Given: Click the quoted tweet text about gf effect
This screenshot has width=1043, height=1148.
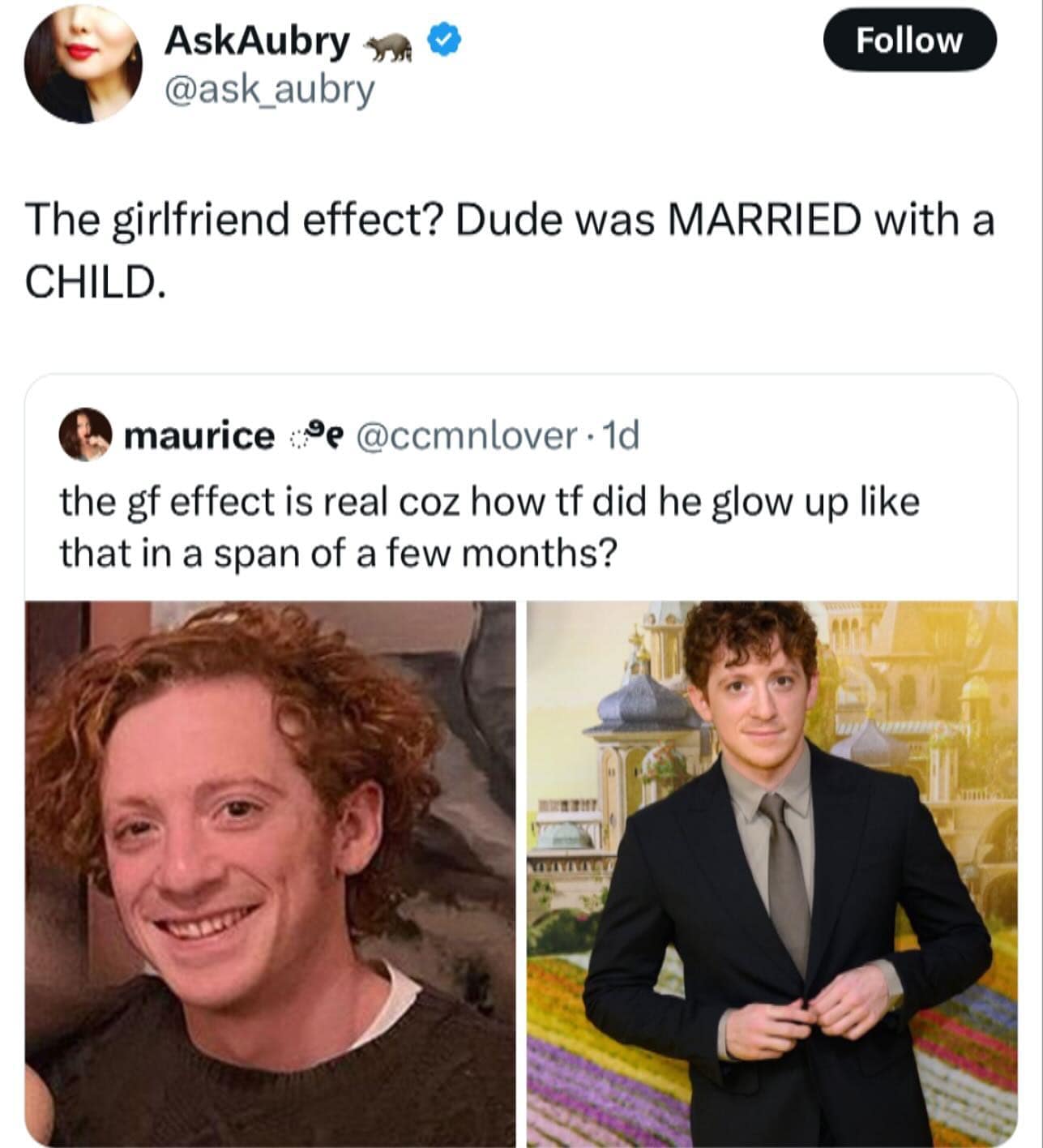Looking at the screenshot, I should (489, 527).
